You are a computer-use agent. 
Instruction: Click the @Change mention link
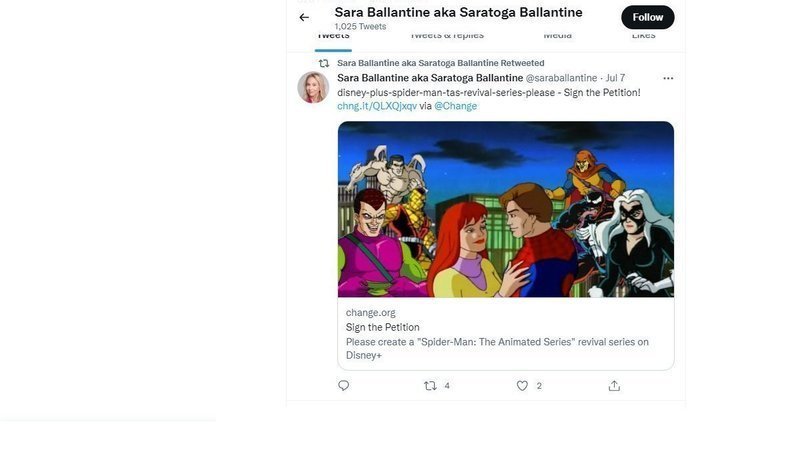[456, 106]
